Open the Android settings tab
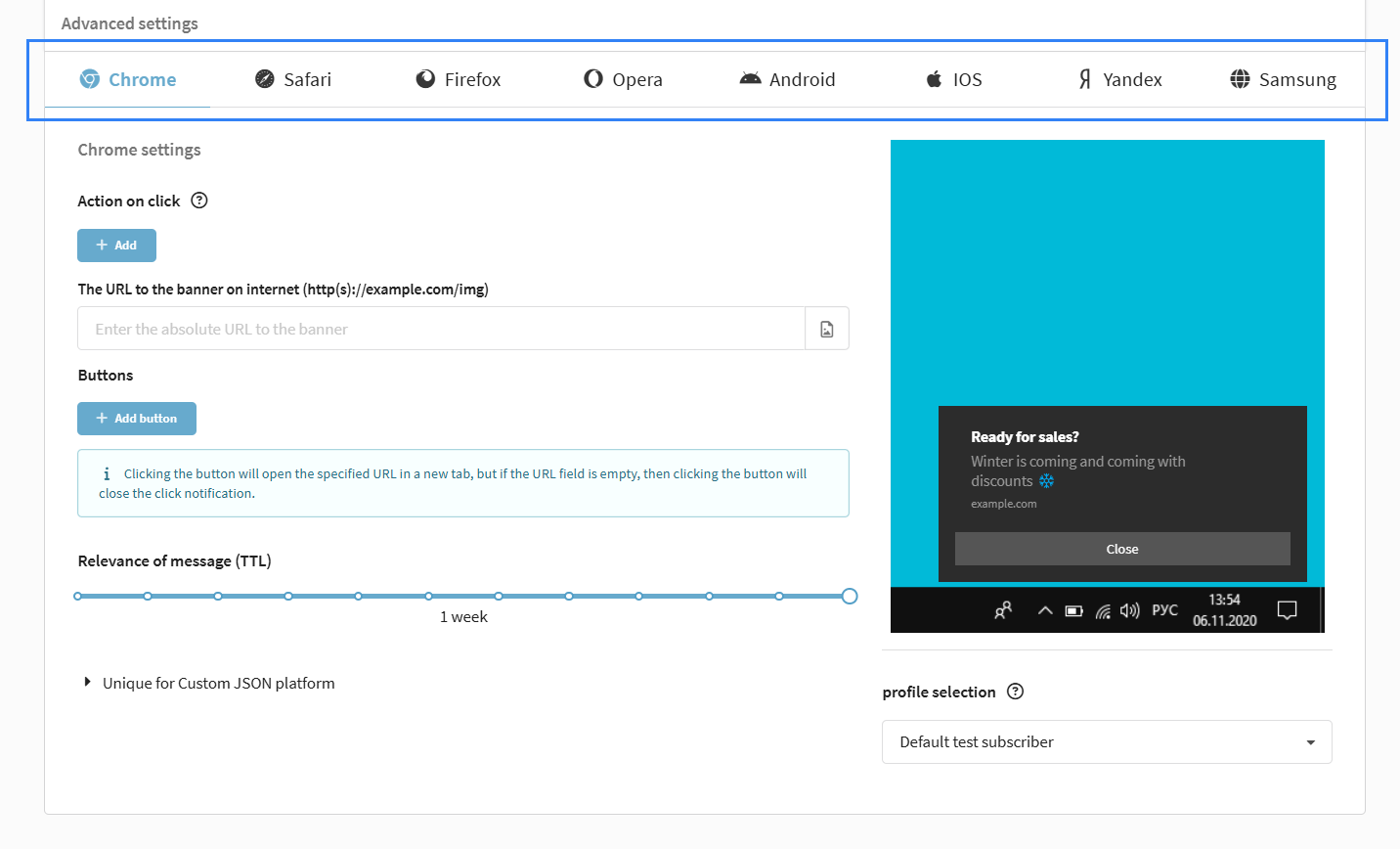 coord(788,79)
